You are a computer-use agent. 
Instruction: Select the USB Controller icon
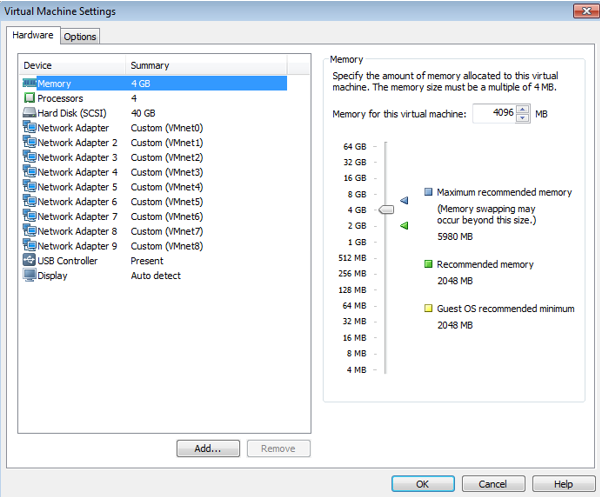[28, 261]
